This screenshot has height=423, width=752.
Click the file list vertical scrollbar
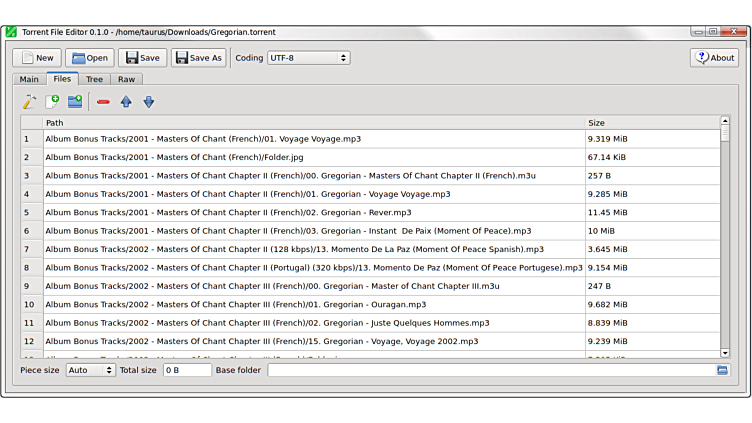click(x=725, y=240)
